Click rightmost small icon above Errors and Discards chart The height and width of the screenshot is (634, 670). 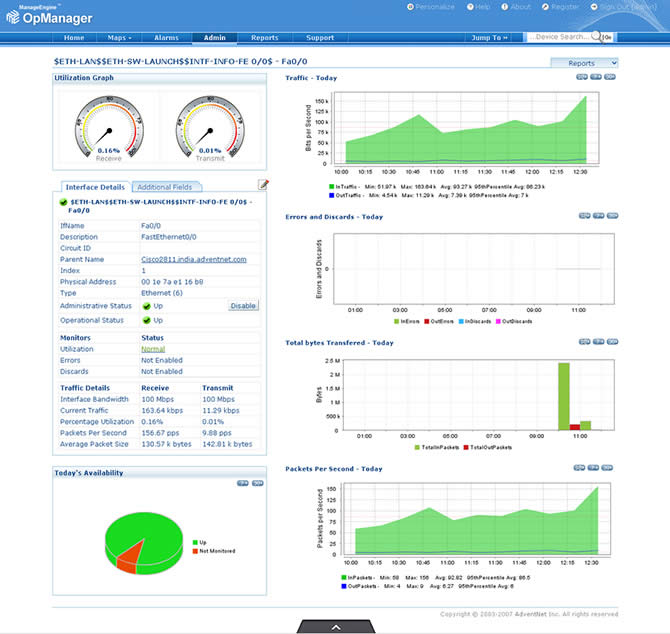click(609, 216)
